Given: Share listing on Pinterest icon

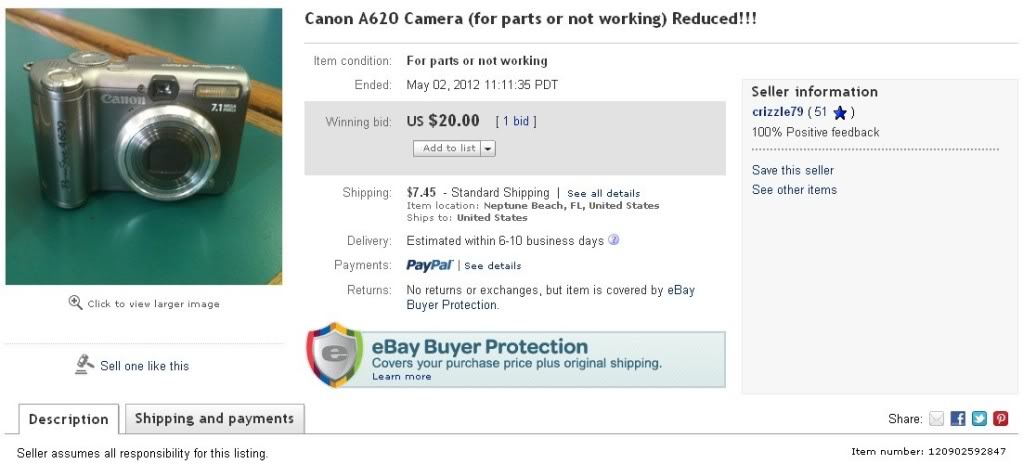Looking at the screenshot, I should [x=1000, y=419].
